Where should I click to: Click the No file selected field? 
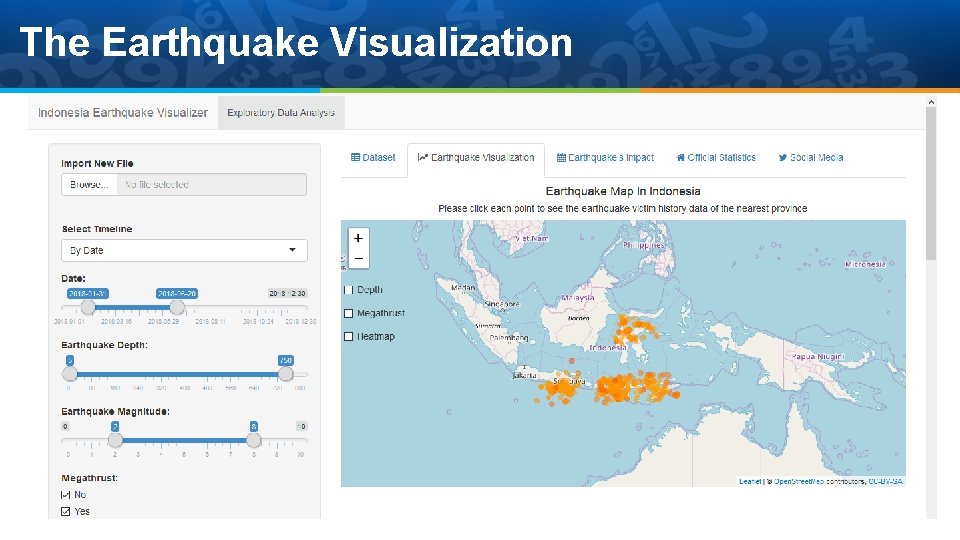tap(212, 184)
